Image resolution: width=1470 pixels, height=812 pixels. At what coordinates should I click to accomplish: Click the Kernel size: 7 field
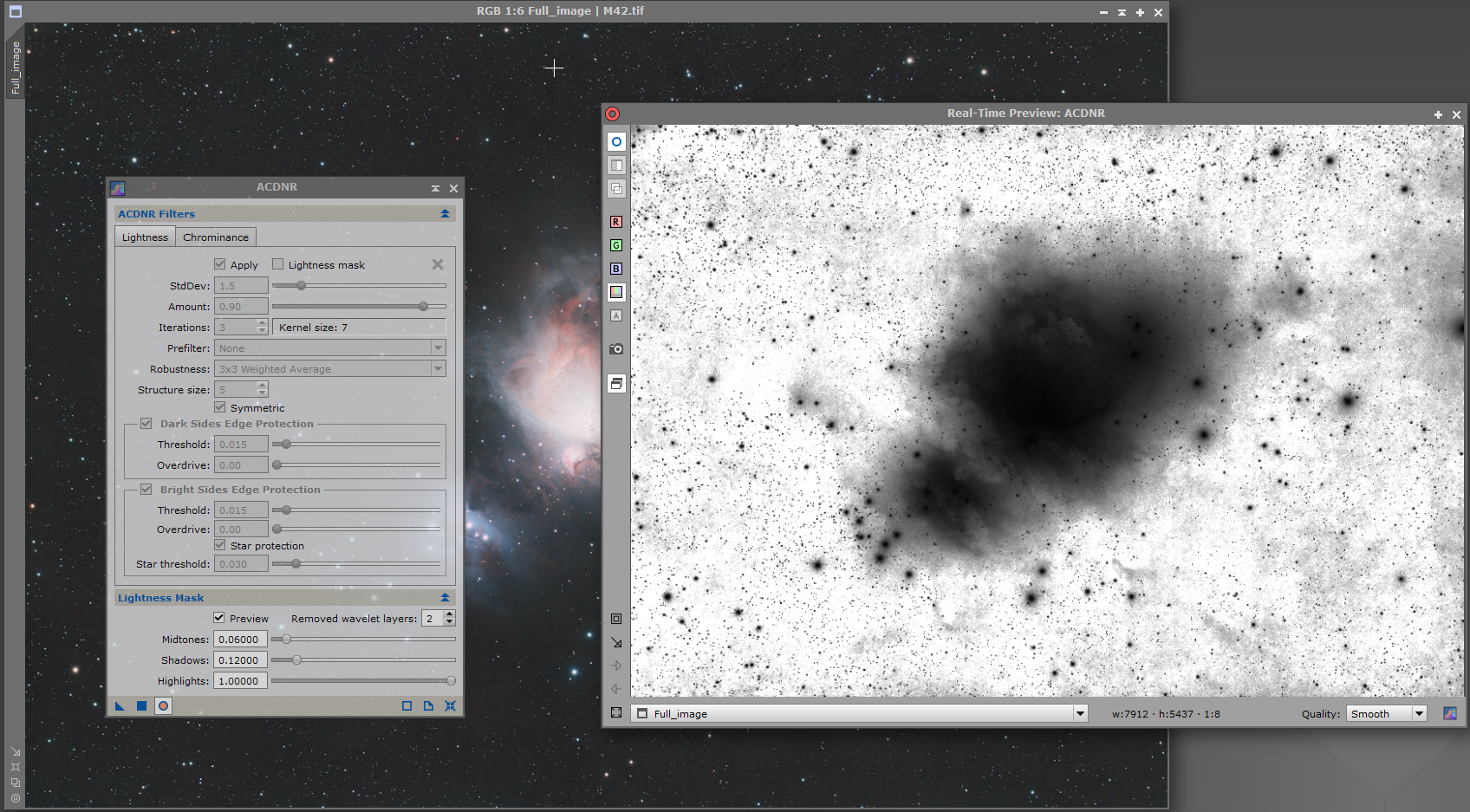pyautogui.click(x=359, y=328)
